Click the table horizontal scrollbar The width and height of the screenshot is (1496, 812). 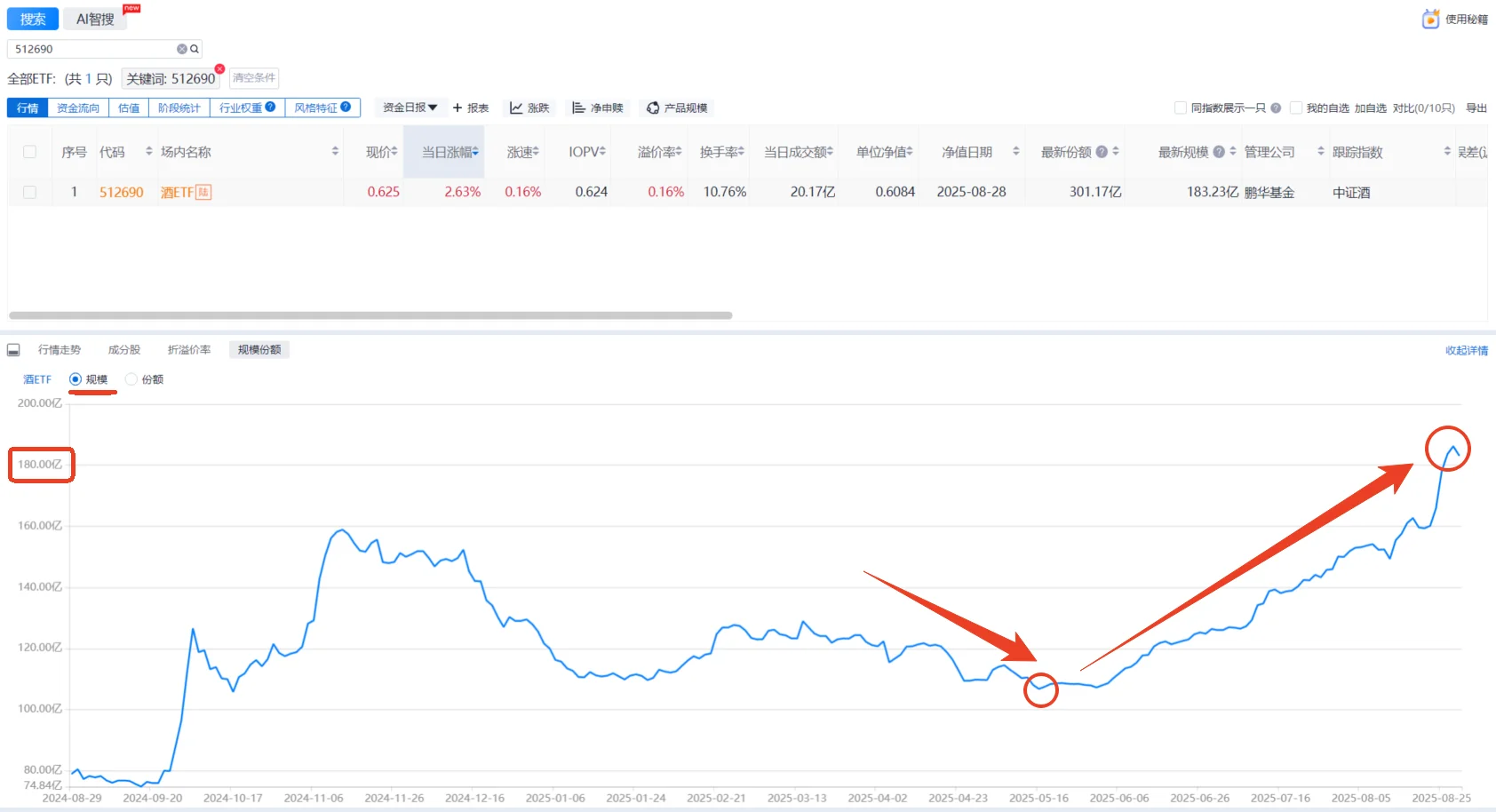click(370, 315)
